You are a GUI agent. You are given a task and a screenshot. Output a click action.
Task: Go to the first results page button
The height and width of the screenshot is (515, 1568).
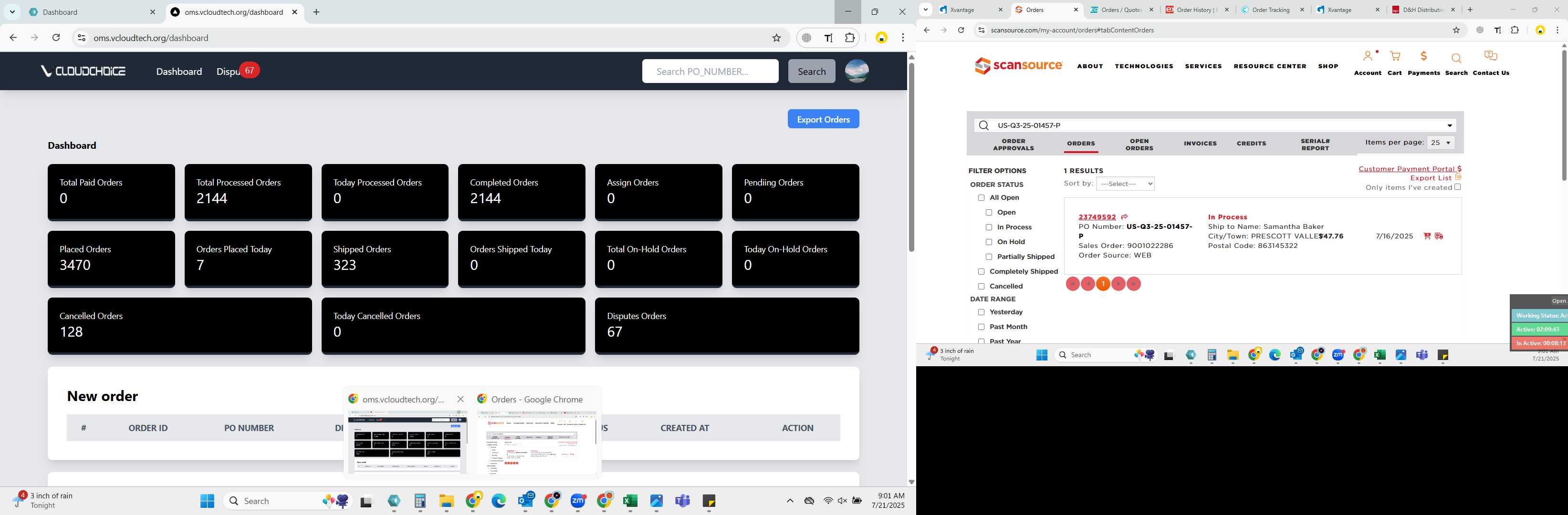[x=1073, y=284]
